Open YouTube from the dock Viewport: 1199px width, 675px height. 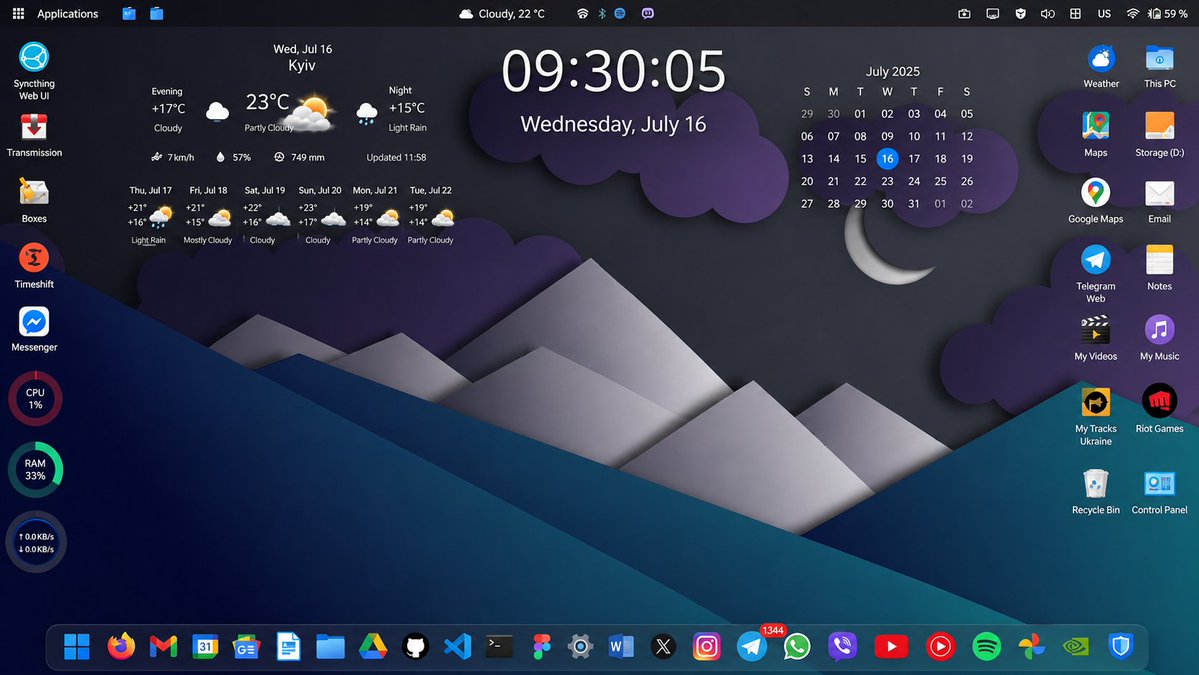pyautogui.click(x=891, y=647)
